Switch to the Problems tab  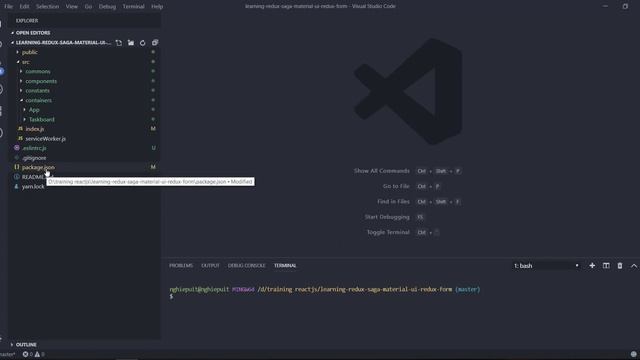(x=181, y=266)
